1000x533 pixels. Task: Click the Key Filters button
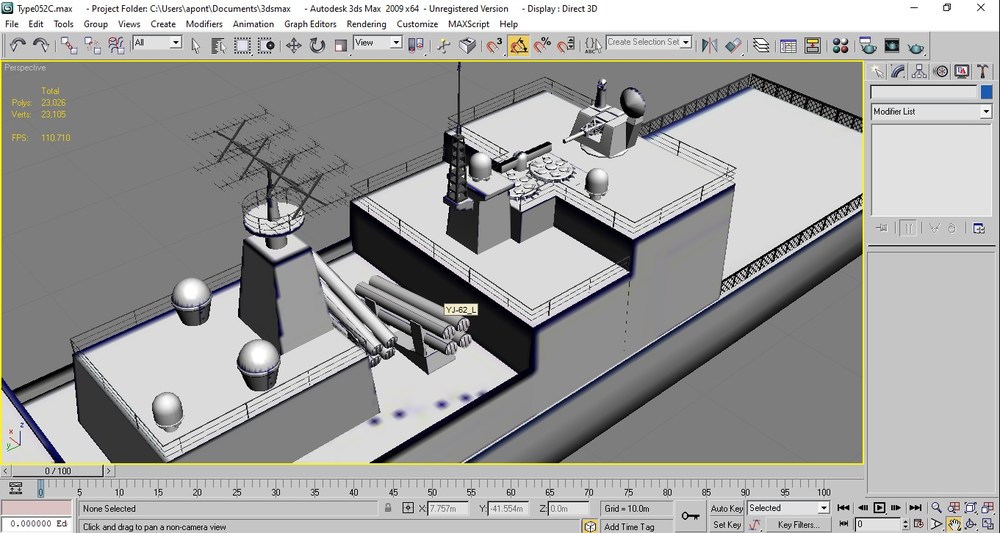[798, 525]
